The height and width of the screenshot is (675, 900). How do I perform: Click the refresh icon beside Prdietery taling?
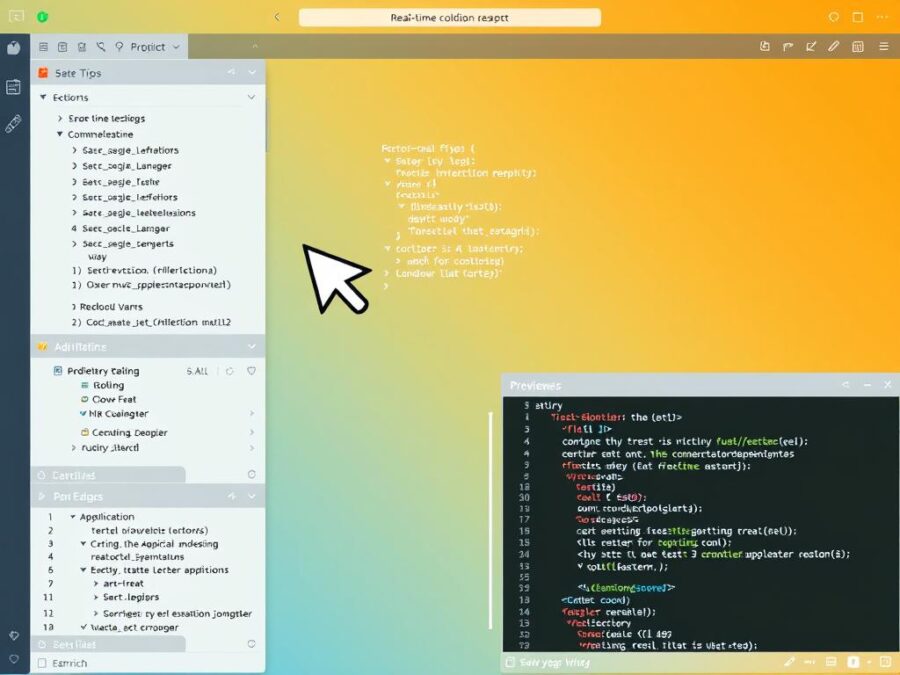tap(230, 371)
